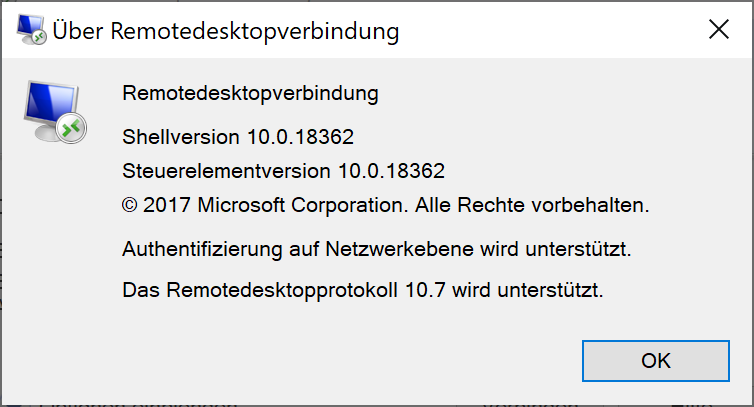Click the large Remote Desktop monitor icon
Viewport: 754px width, 407px height.
tap(55, 112)
